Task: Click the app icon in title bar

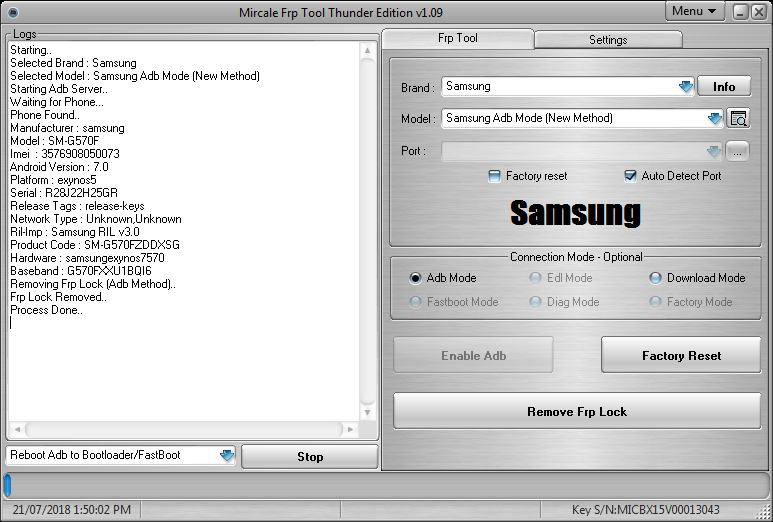Action: (x=13, y=12)
